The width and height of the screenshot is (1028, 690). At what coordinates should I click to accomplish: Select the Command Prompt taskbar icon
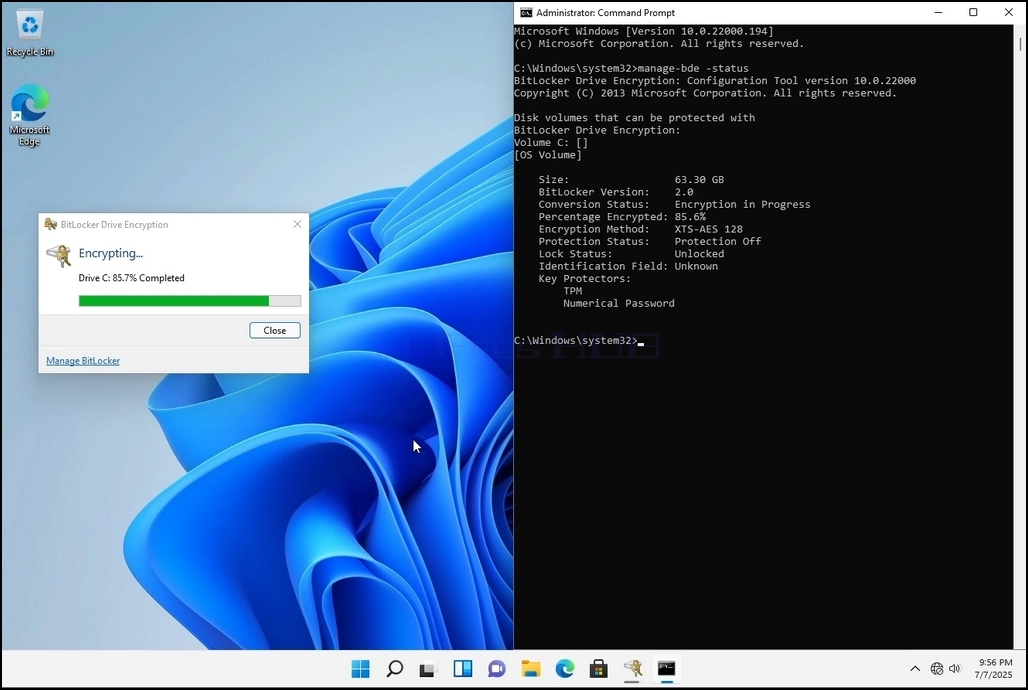[667, 668]
